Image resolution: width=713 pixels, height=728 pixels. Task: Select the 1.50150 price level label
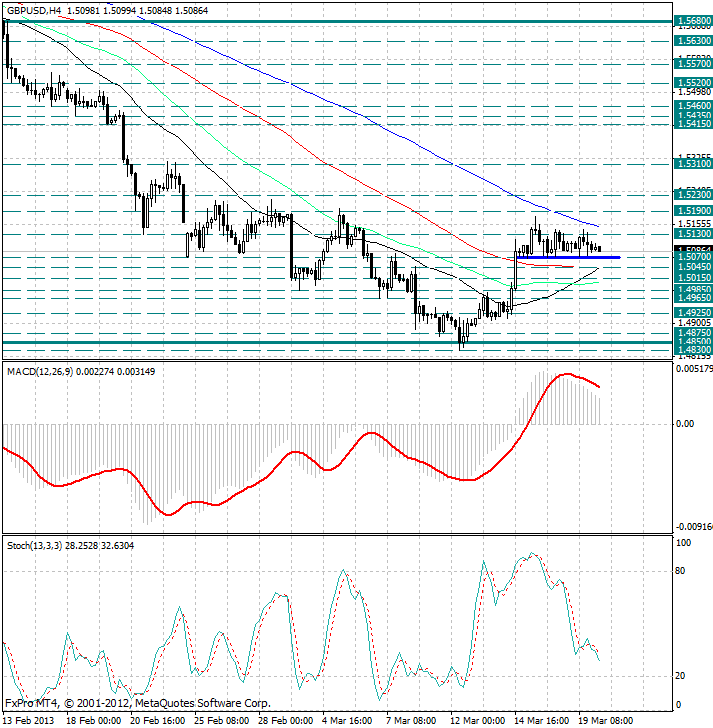[693, 278]
